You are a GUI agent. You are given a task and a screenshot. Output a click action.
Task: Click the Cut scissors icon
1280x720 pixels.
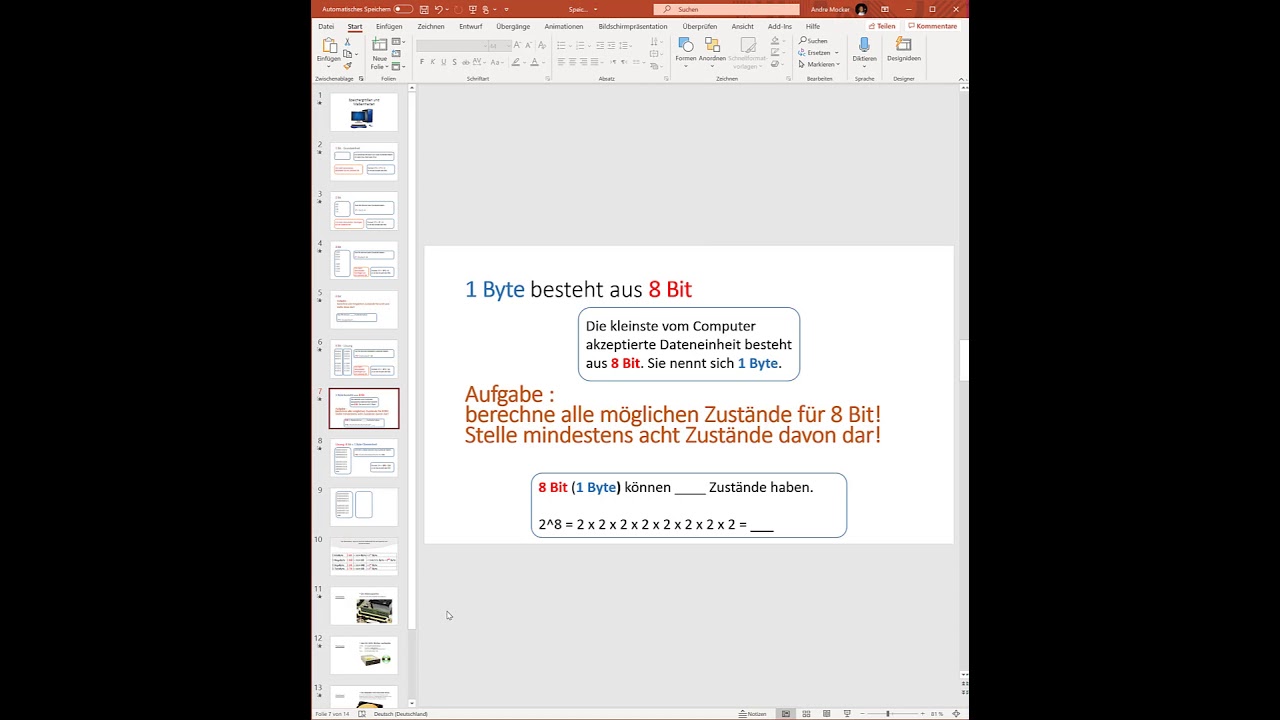(x=348, y=42)
